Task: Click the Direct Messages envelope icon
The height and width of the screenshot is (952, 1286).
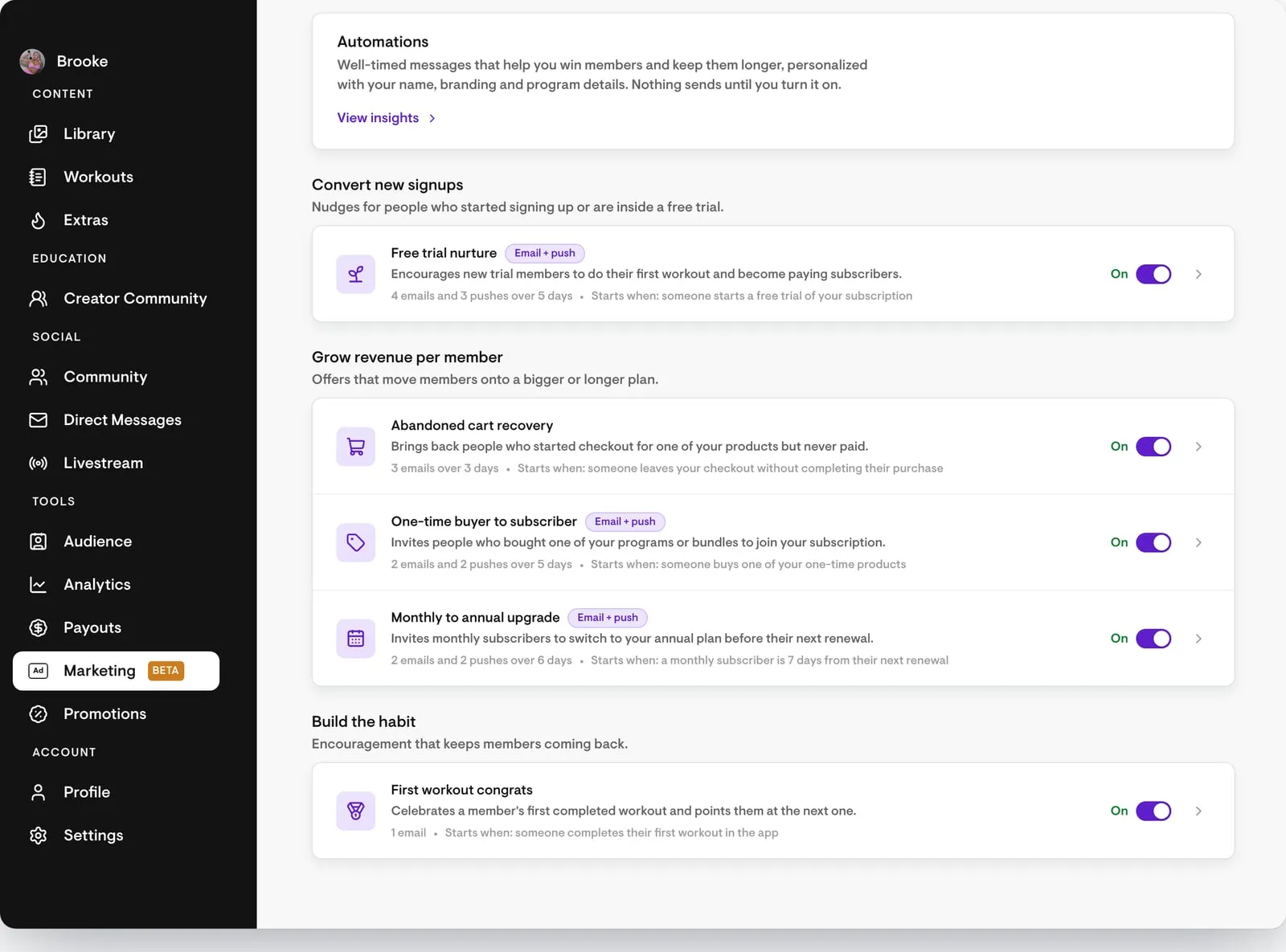Action: (x=38, y=420)
